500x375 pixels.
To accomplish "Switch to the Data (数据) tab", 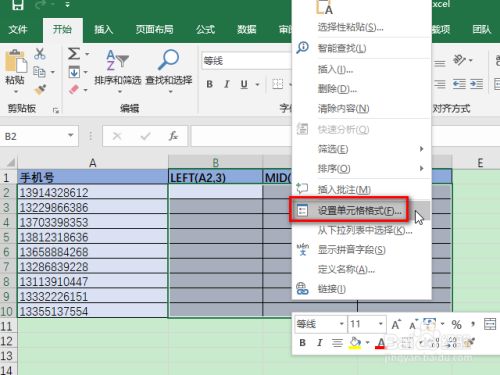I will 246,30.
